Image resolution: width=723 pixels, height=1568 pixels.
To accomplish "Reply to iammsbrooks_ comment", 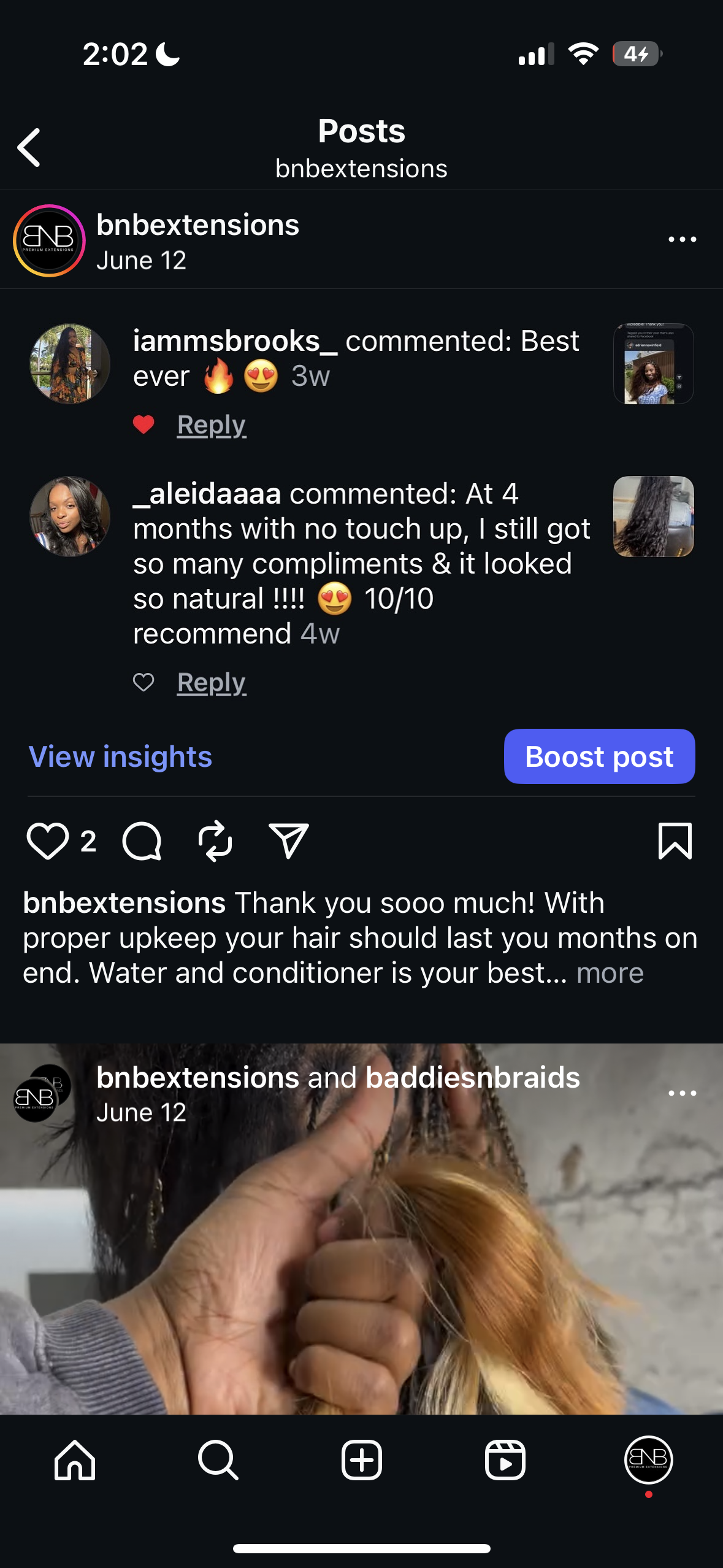I will tap(212, 425).
